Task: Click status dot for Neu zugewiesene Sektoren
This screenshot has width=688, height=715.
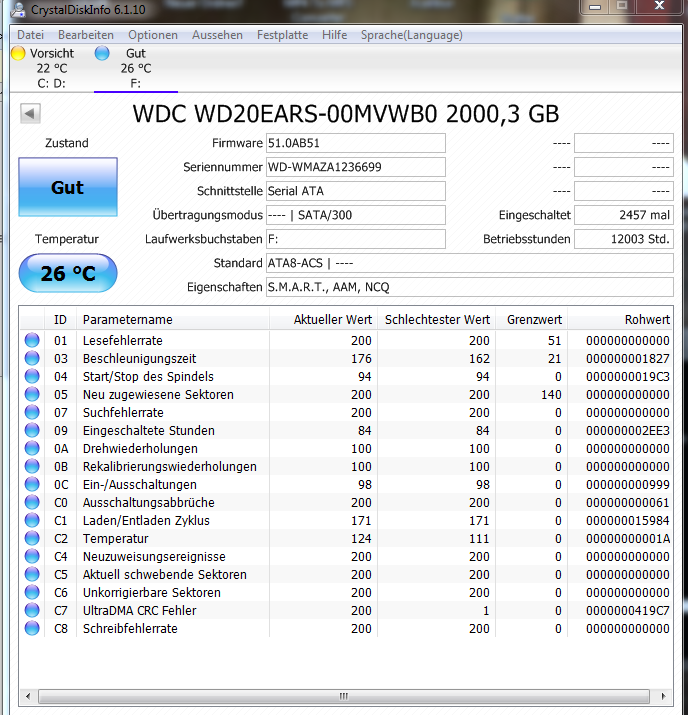Action: pyautogui.click(x=32, y=394)
